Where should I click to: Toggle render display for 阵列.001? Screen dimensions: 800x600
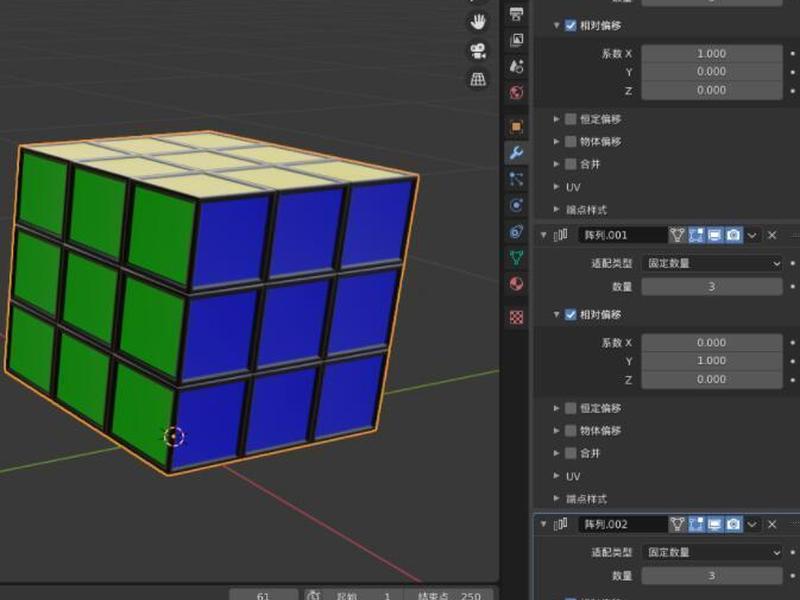click(734, 235)
